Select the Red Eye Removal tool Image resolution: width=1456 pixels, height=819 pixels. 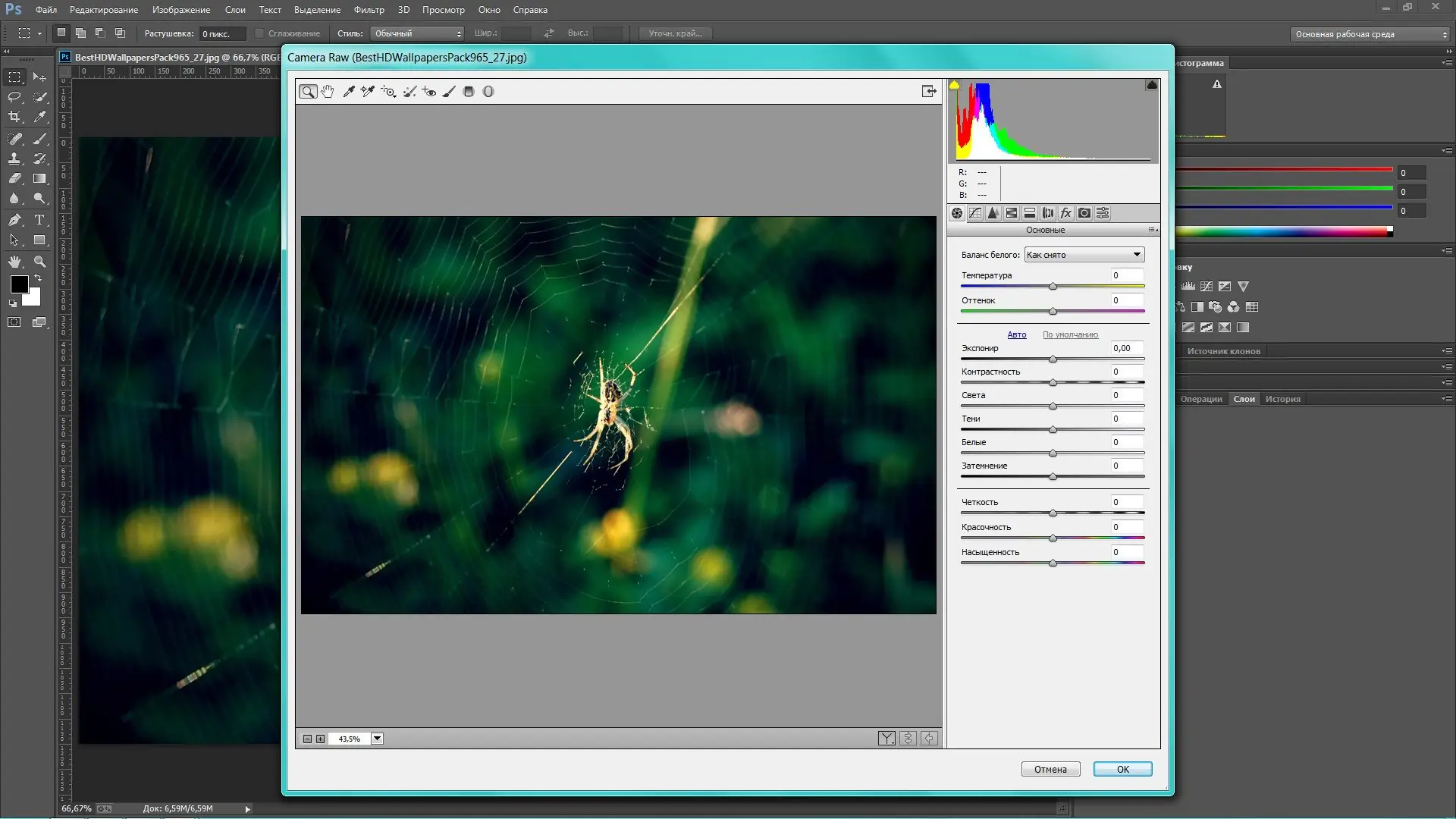429,92
